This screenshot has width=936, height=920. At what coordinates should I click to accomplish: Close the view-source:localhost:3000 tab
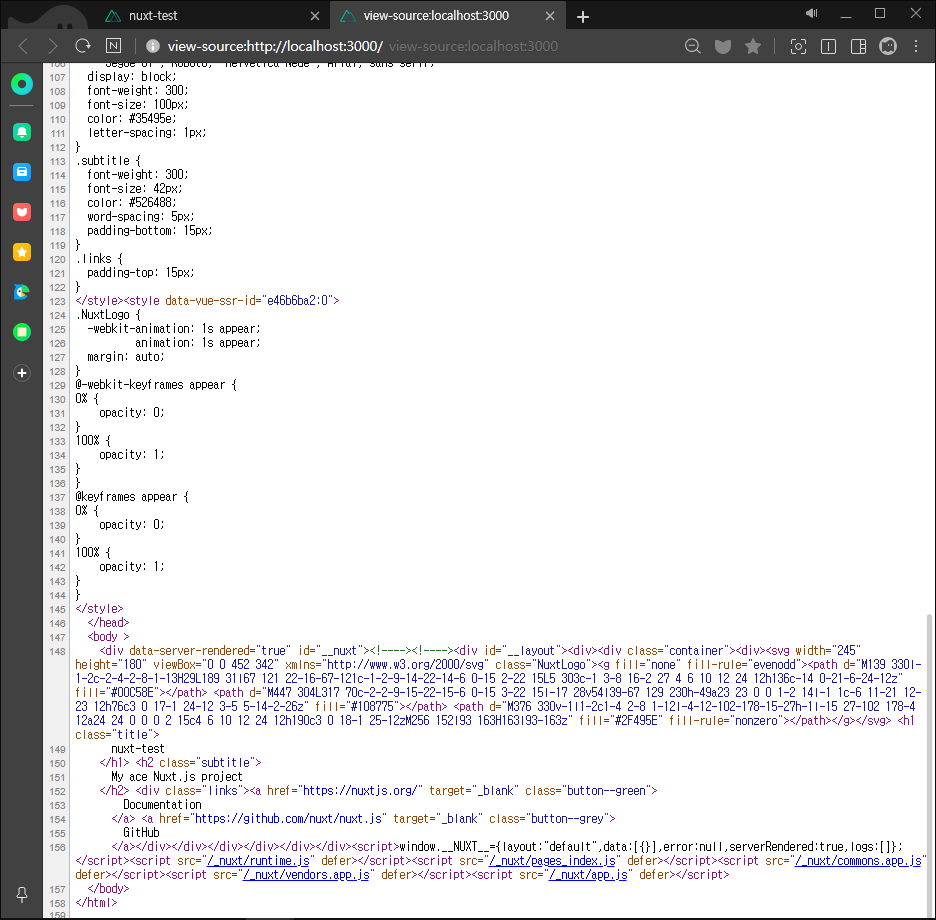coord(550,16)
